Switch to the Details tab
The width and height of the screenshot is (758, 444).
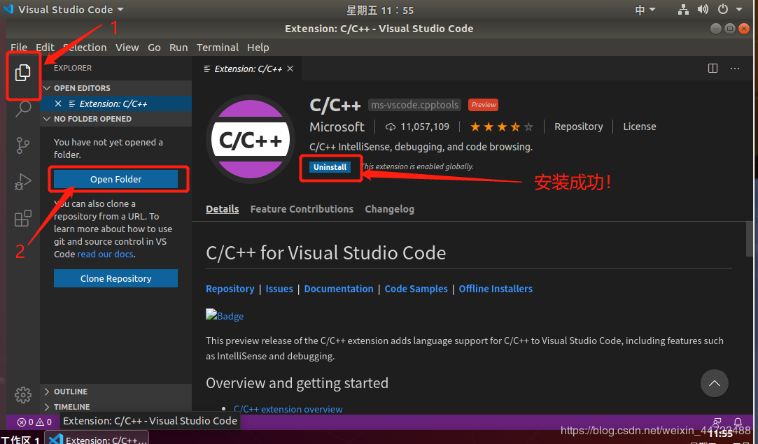222,209
